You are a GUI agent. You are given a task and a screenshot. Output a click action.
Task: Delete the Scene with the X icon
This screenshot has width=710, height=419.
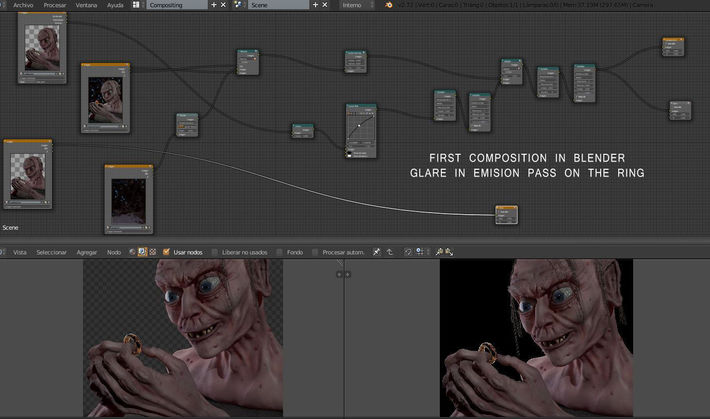[326, 5]
